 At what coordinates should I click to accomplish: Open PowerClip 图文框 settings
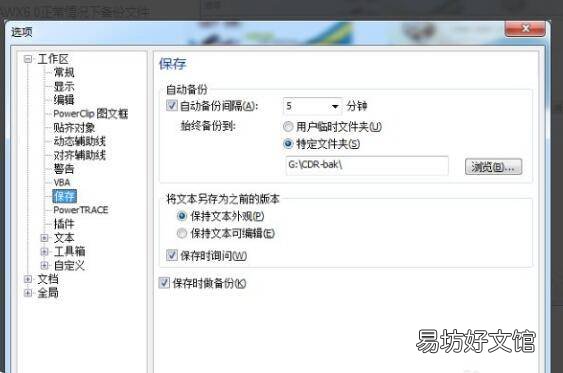point(90,114)
